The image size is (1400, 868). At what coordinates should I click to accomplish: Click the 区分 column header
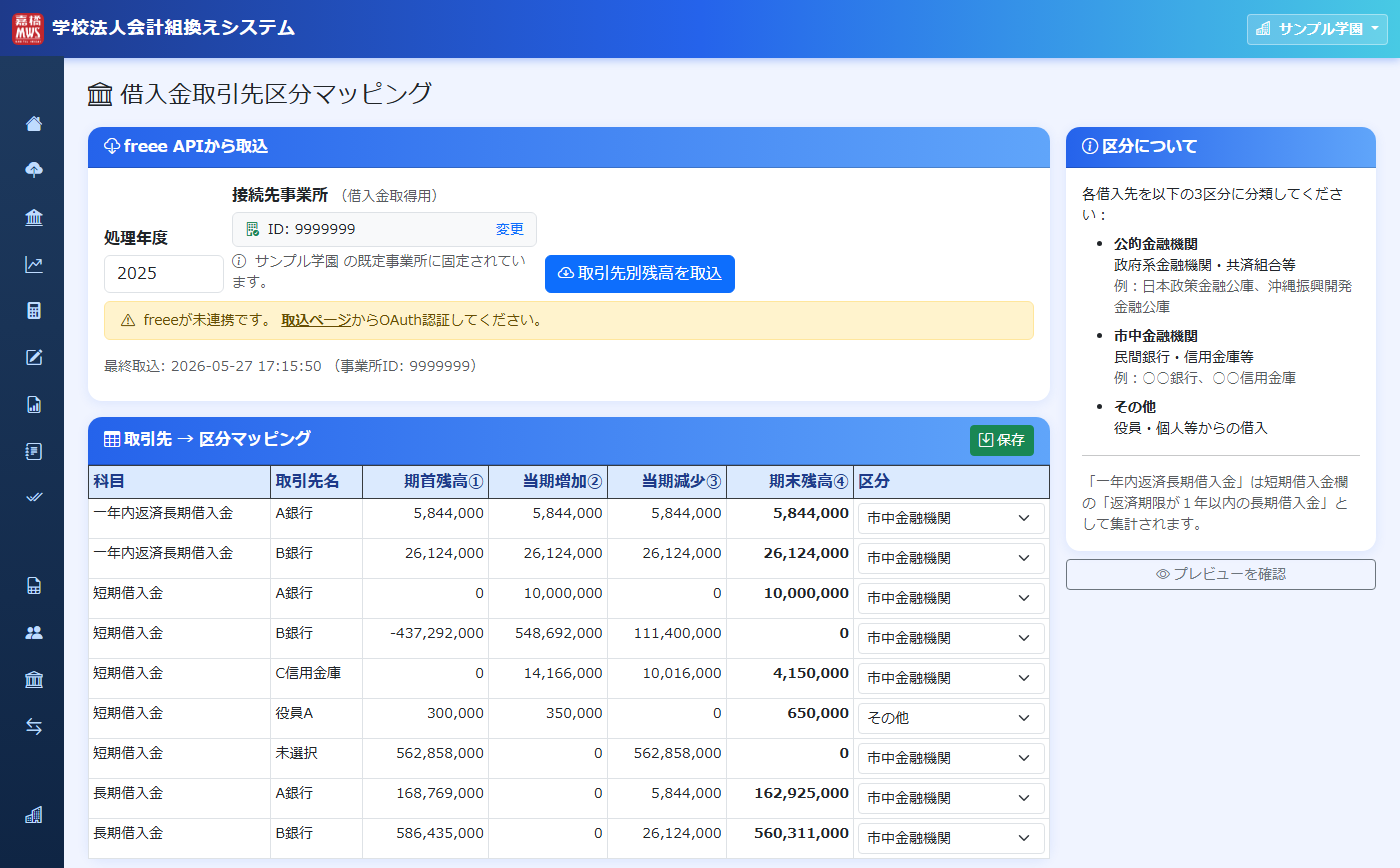(952, 482)
